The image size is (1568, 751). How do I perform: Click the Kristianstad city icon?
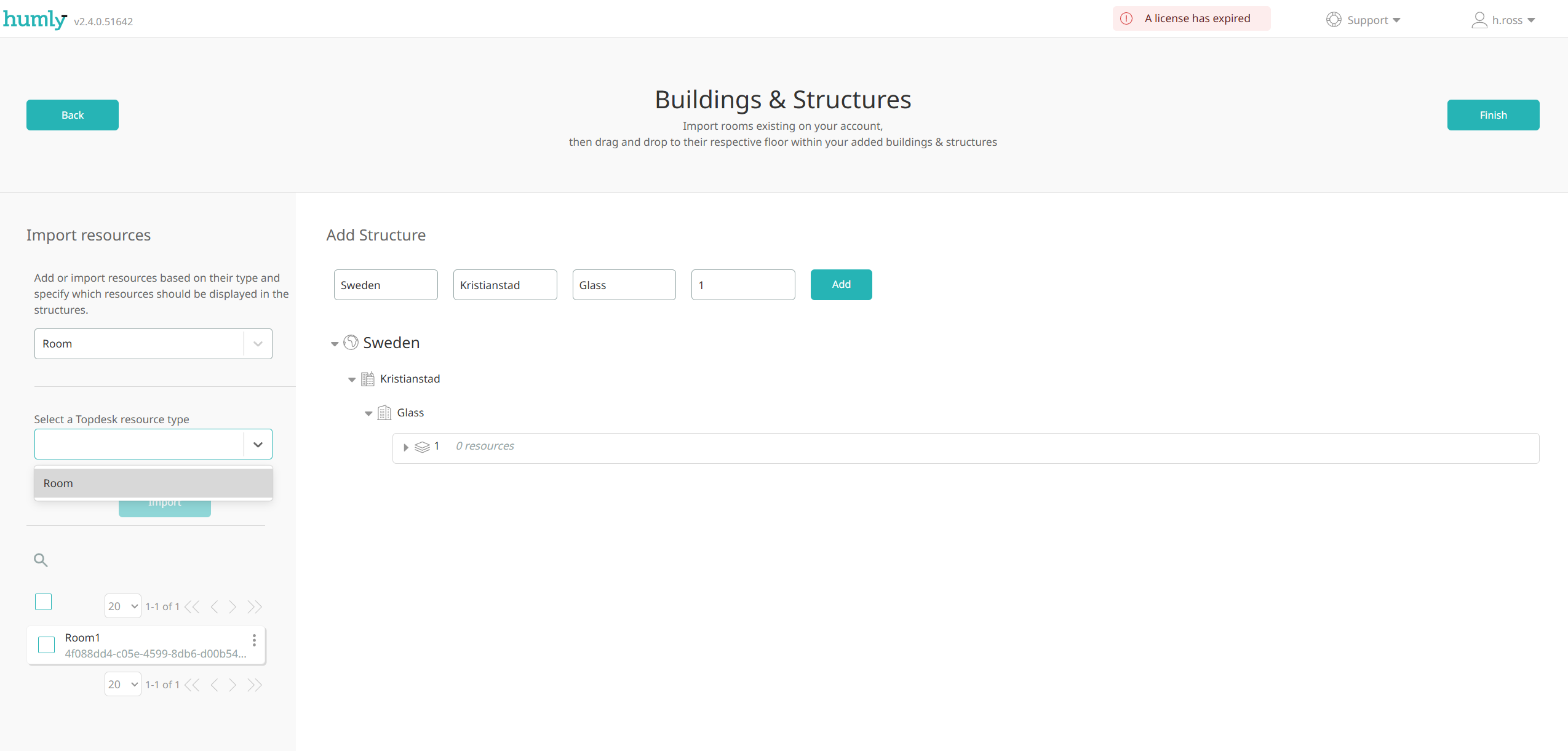[x=367, y=379]
